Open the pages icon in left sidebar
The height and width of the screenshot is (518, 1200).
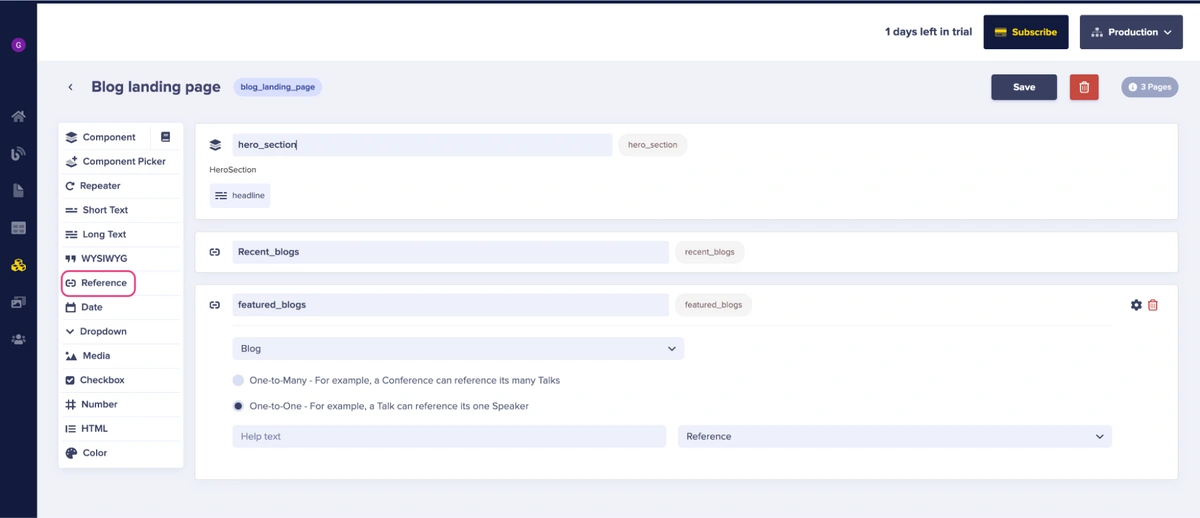[x=18, y=190]
